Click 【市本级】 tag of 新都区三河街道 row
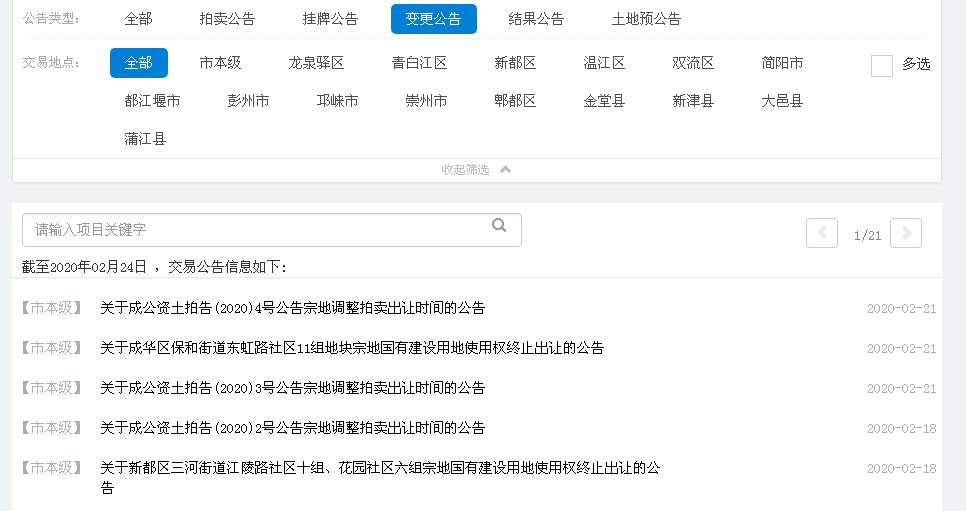The width and height of the screenshot is (966, 511). tap(52, 468)
